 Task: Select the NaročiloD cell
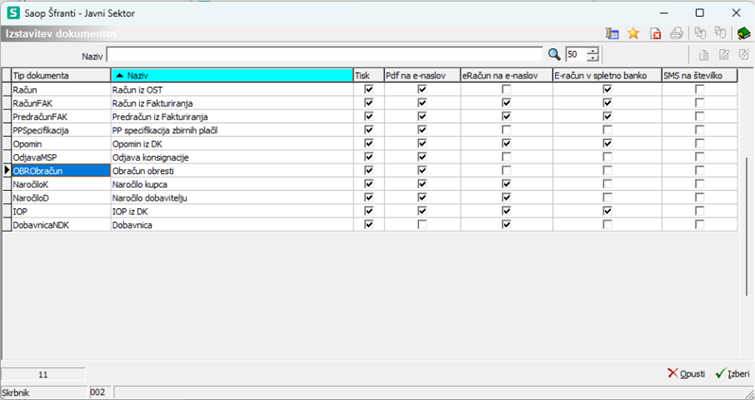(x=61, y=197)
